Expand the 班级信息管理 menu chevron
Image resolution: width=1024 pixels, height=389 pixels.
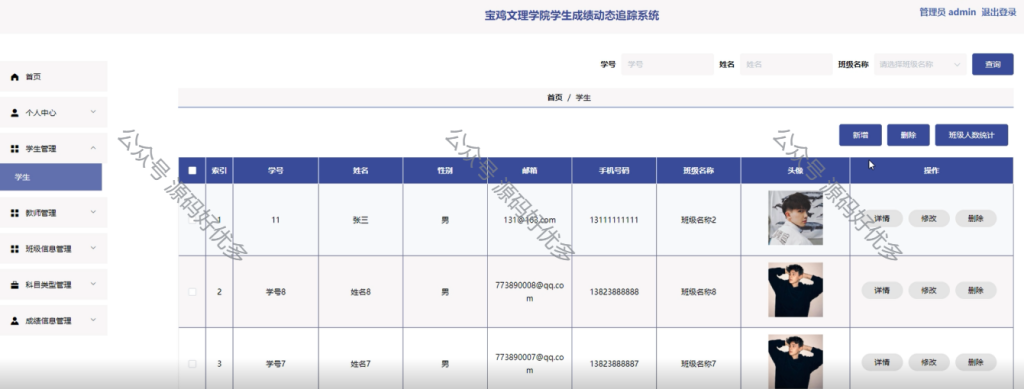[93, 247]
